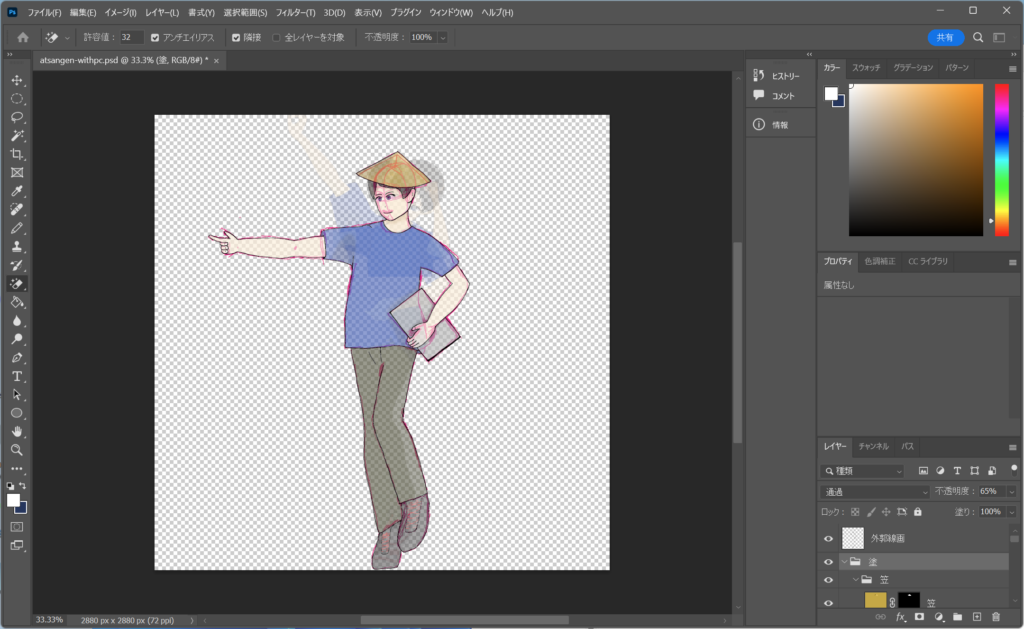Collapse the 笠 subgroup
This screenshot has width=1024, height=629.
tap(856, 580)
